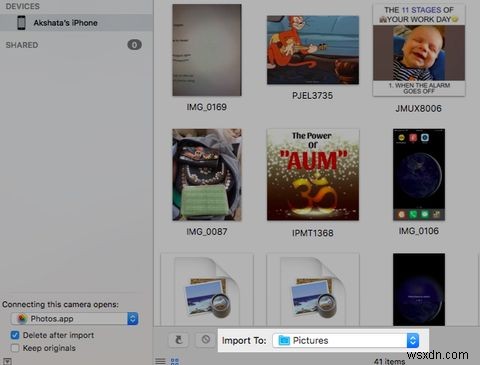480x365 pixels.
Task: Click the JMUX8006 file name
Action: coord(419,108)
